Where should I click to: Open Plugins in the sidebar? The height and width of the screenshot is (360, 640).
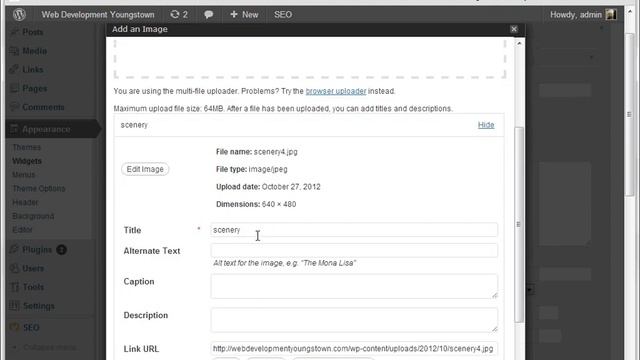coord(37,249)
